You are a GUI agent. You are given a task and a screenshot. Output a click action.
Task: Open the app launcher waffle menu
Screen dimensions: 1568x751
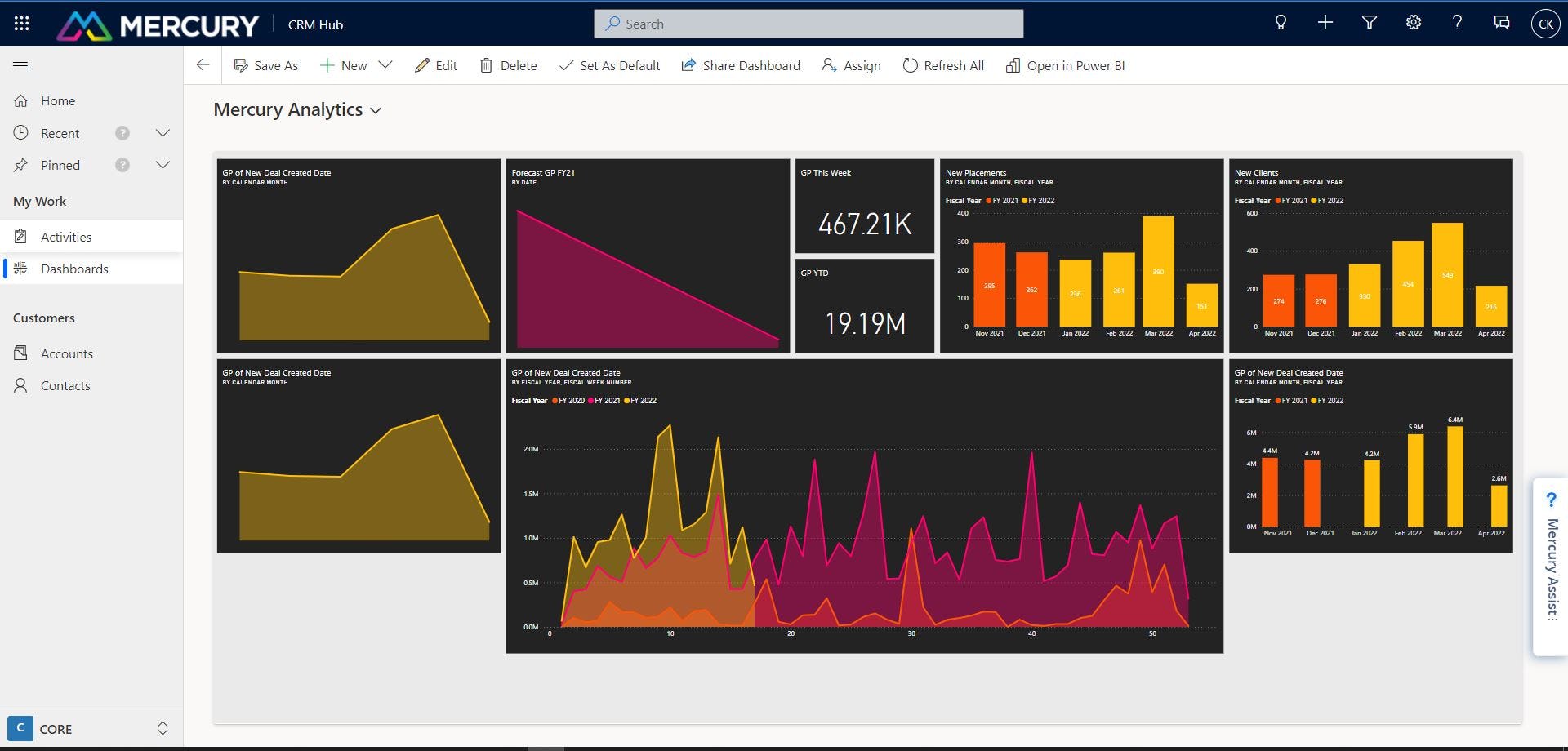(21, 23)
